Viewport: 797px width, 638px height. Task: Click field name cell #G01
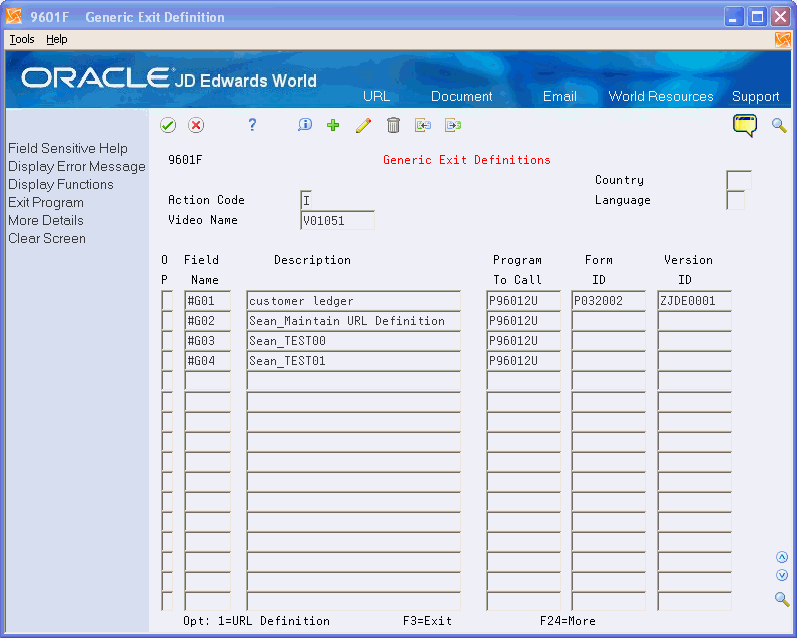pos(207,300)
